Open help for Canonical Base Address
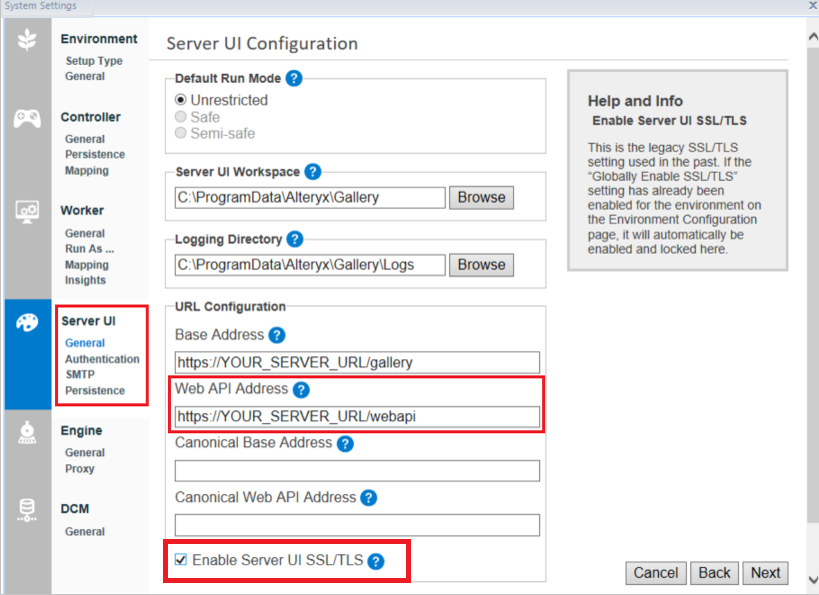The height and width of the screenshot is (595, 819). [x=344, y=444]
